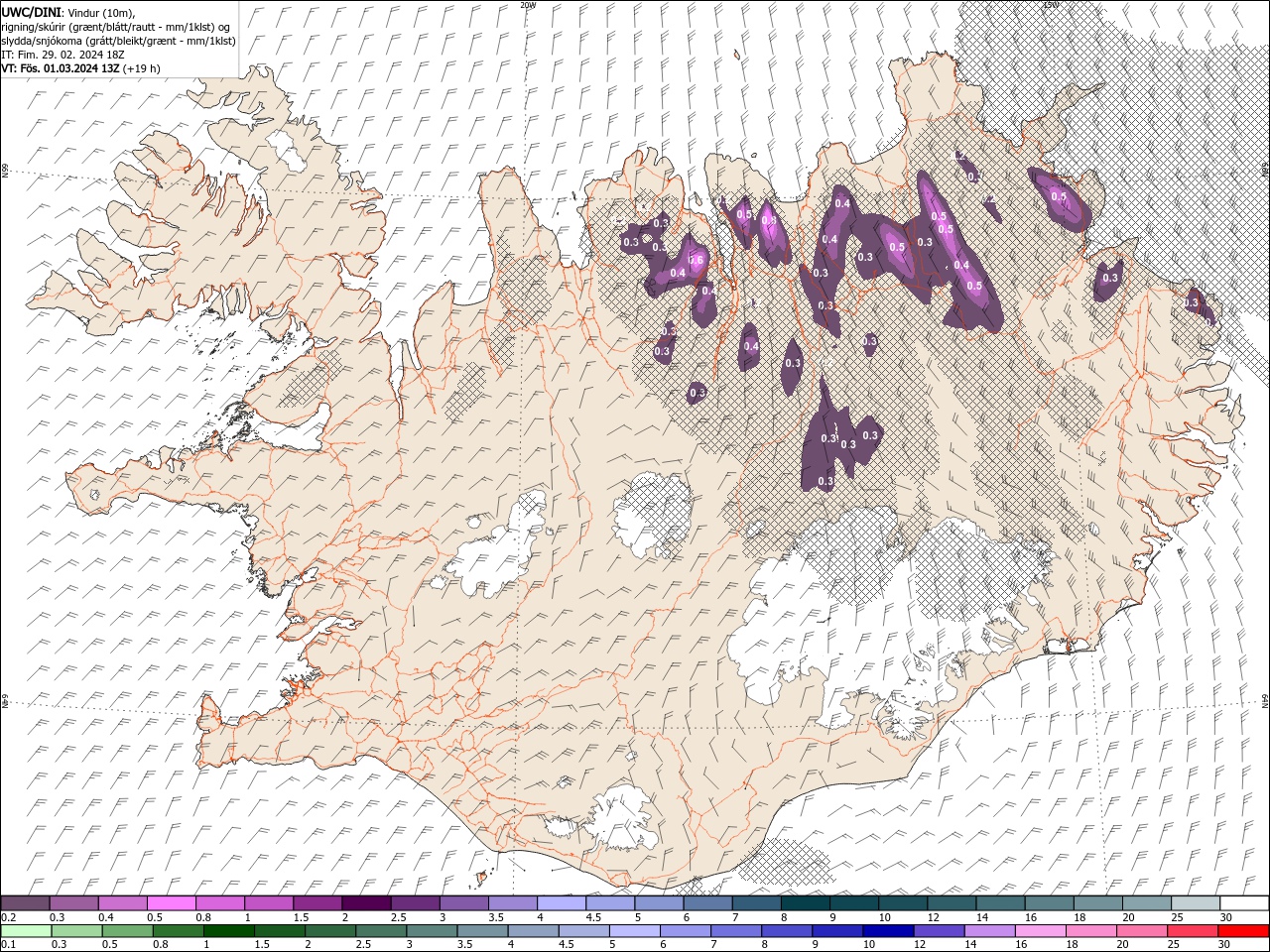This screenshot has width=1270, height=952.
Task: Pick the lower-row swatch starting at 2.5
Action: pyautogui.click(x=382, y=931)
